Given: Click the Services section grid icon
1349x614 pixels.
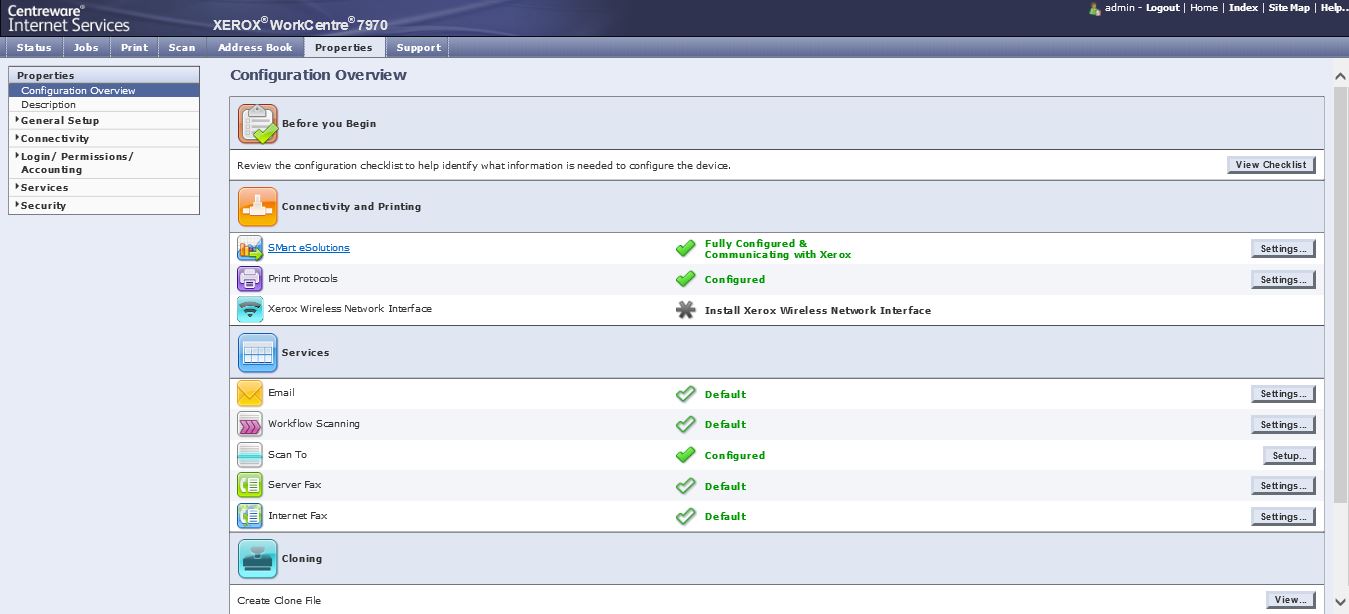Looking at the screenshot, I should pyautogui.click(x=257, y=353).
